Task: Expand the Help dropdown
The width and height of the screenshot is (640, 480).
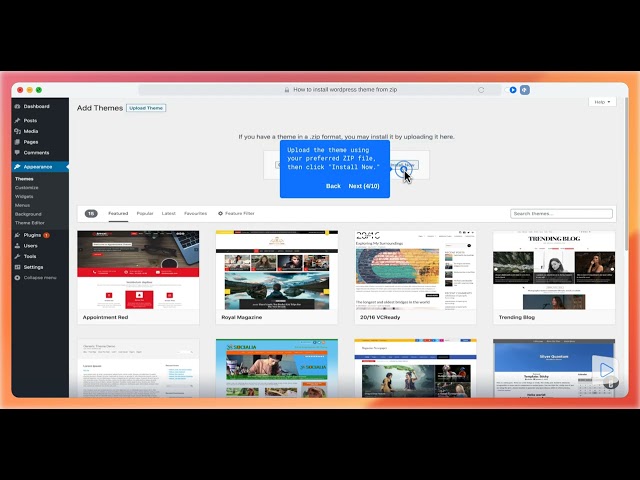Action: point(602,102)
